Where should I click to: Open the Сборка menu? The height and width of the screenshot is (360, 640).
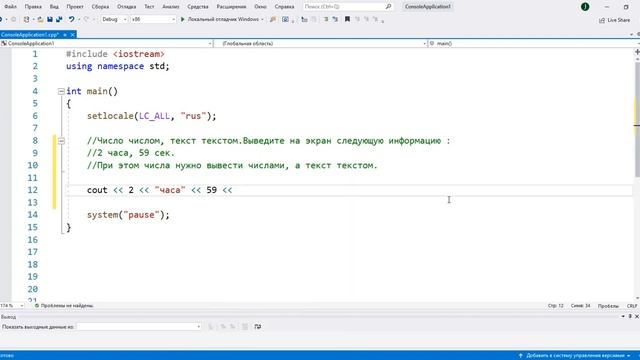100,7
